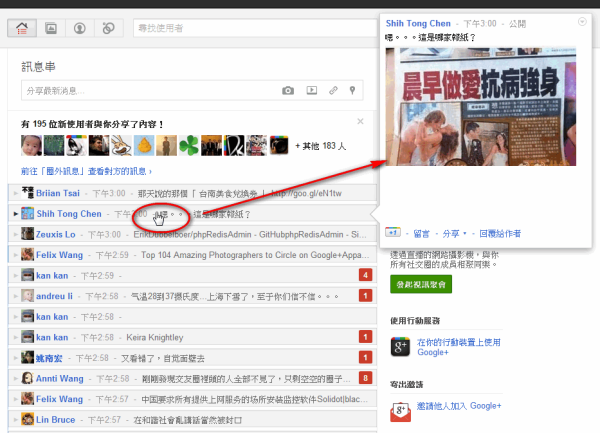Open post options dropdown in popup
This screenshot has height=433, width=600.
click(582, 22)
